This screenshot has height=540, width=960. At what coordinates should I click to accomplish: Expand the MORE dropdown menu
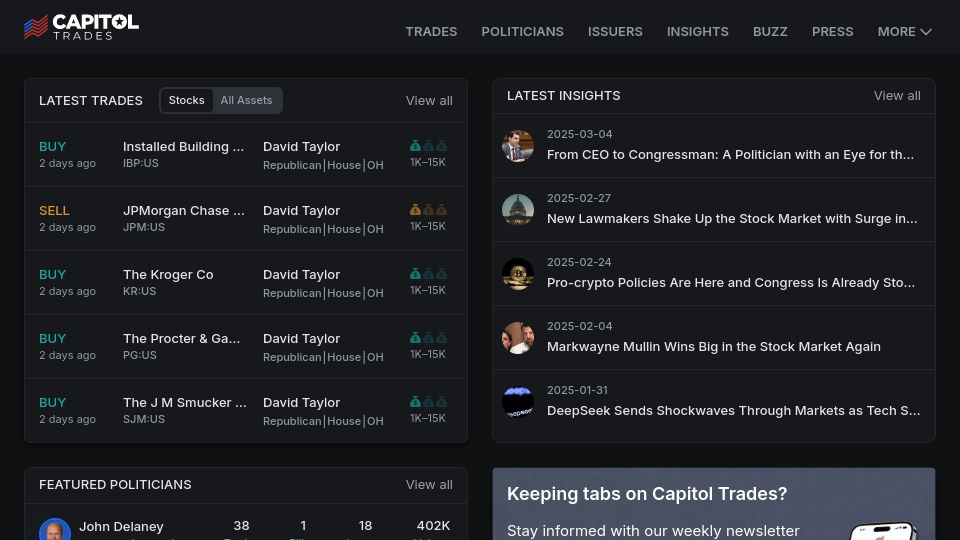pyautogui.click(x=904, y=32)
